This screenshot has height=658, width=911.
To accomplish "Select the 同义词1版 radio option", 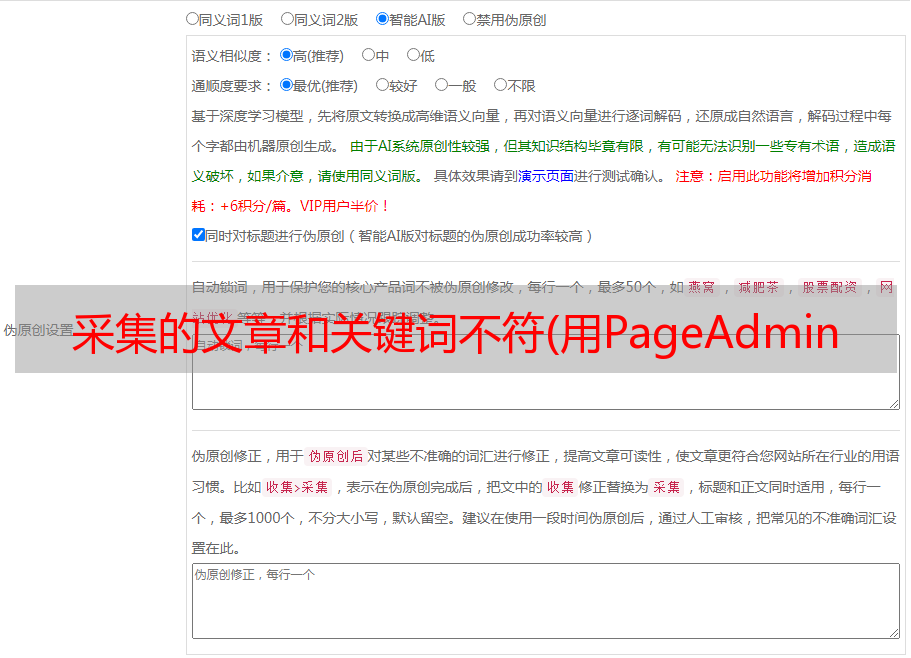I will (192, 19).
